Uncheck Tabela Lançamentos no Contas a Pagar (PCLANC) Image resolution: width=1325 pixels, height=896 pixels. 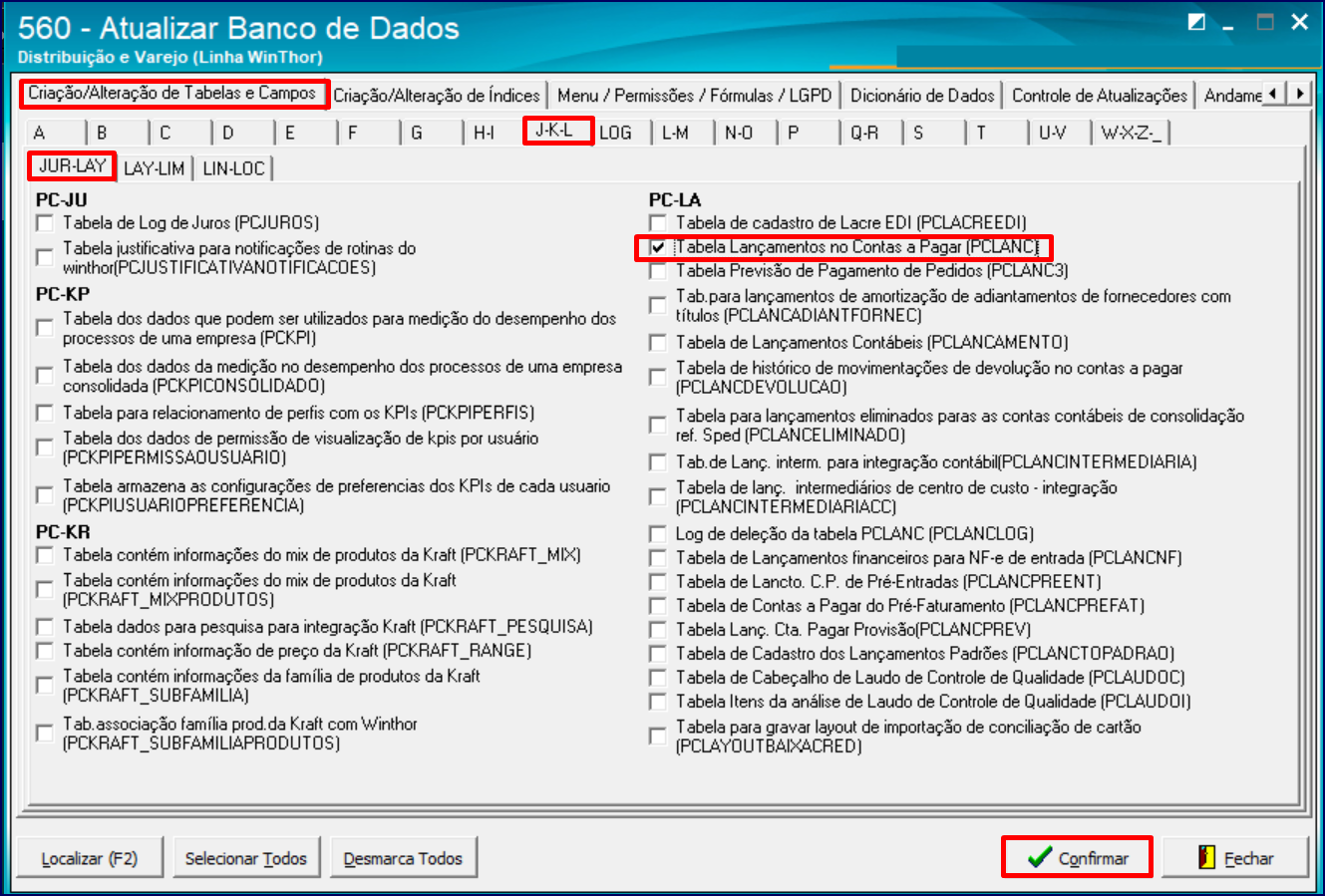coord(658,247)
